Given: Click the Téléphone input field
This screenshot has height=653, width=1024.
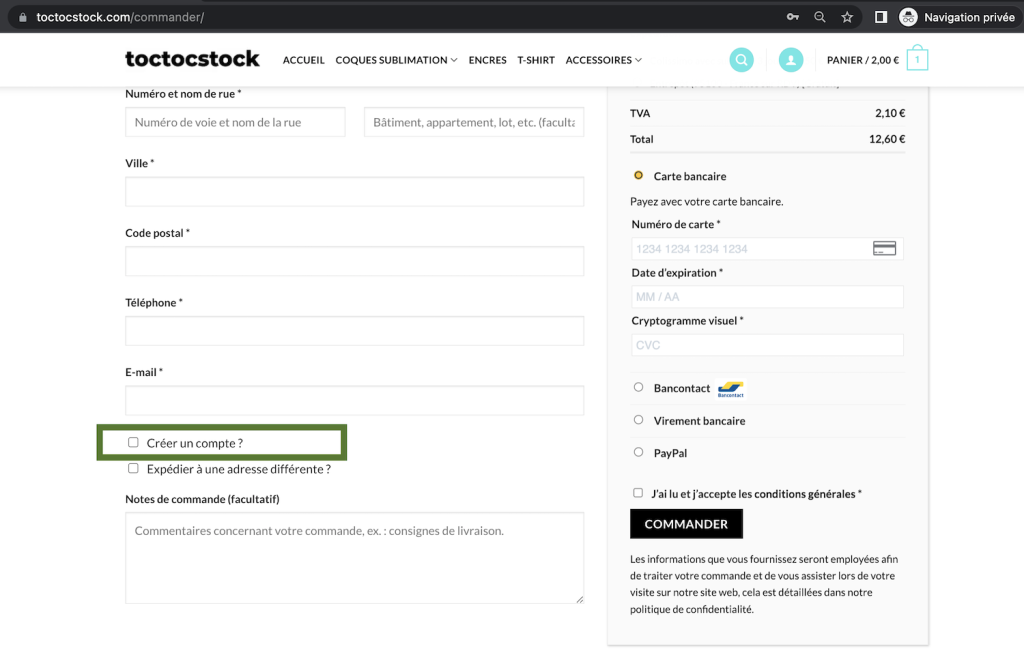Looking at the screenshot, I should tap(354, 330).
